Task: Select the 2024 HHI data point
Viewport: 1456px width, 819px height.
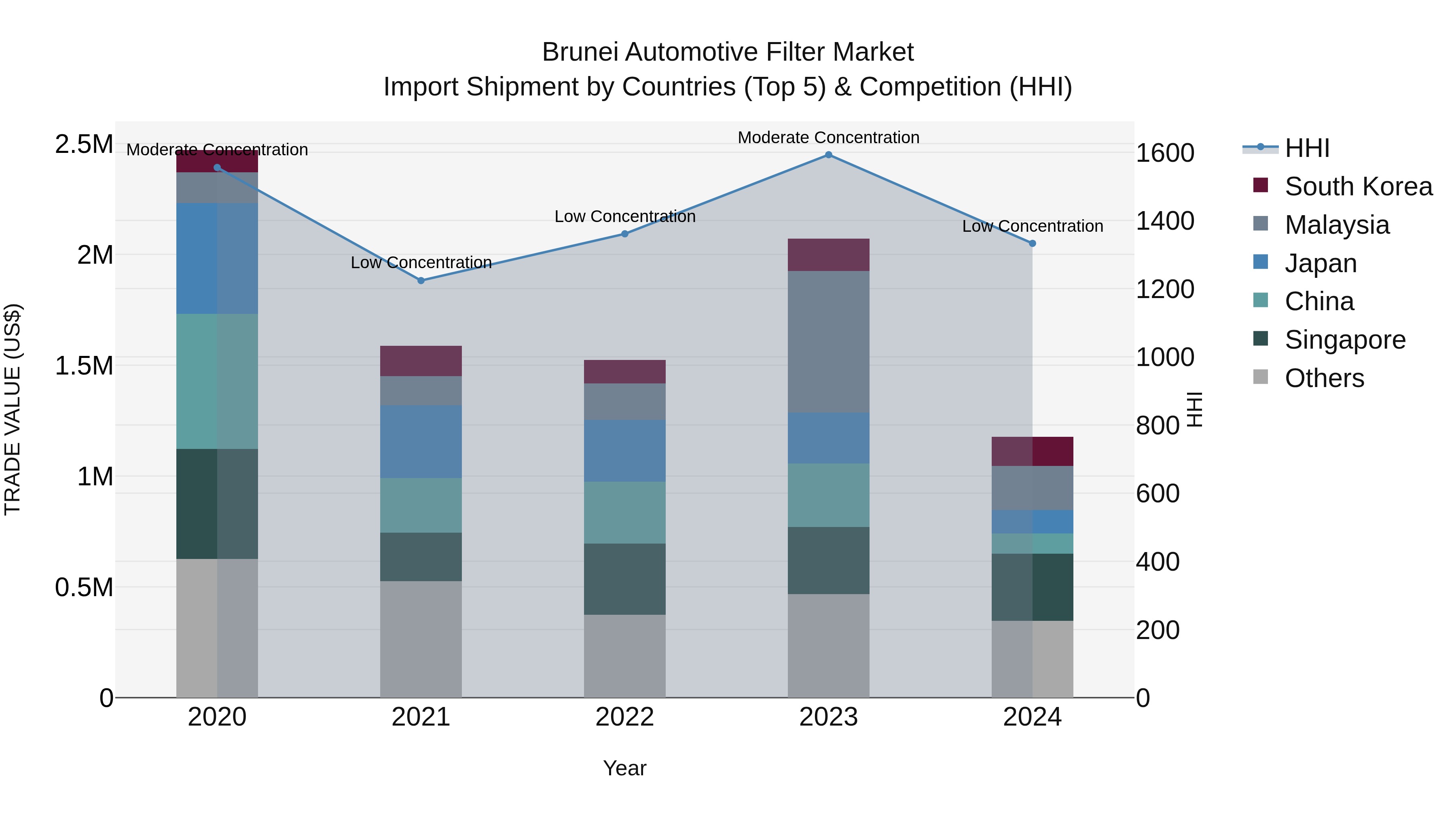Action: click(x=1032, y=243)
